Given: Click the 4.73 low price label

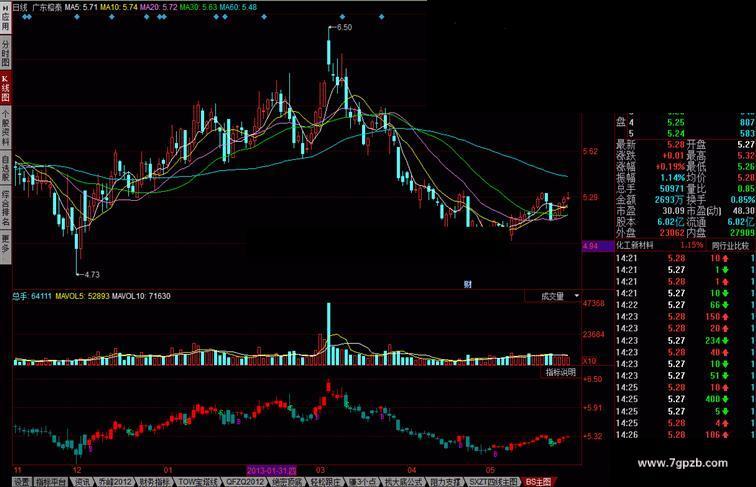Looking at the screenshot, I should [x=92, y=274].
